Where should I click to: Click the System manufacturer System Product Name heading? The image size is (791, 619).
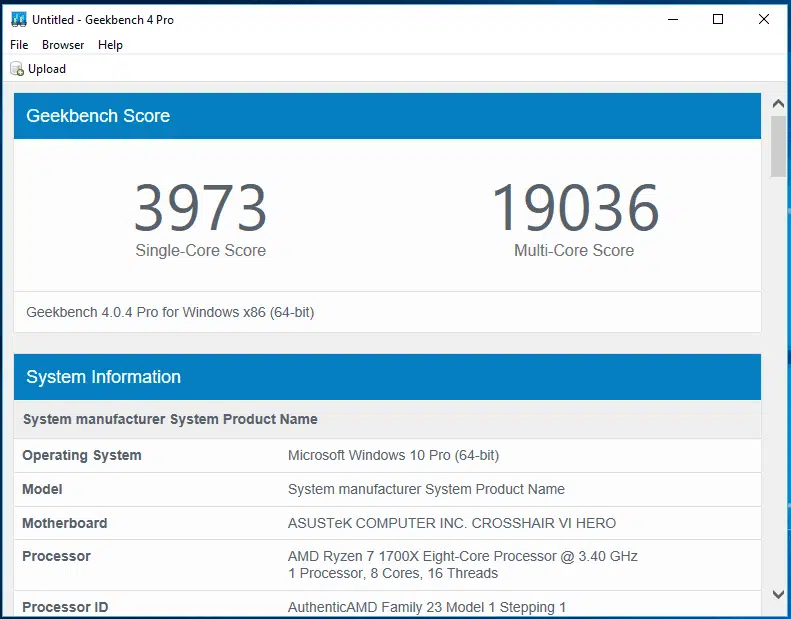pos(170,419)
